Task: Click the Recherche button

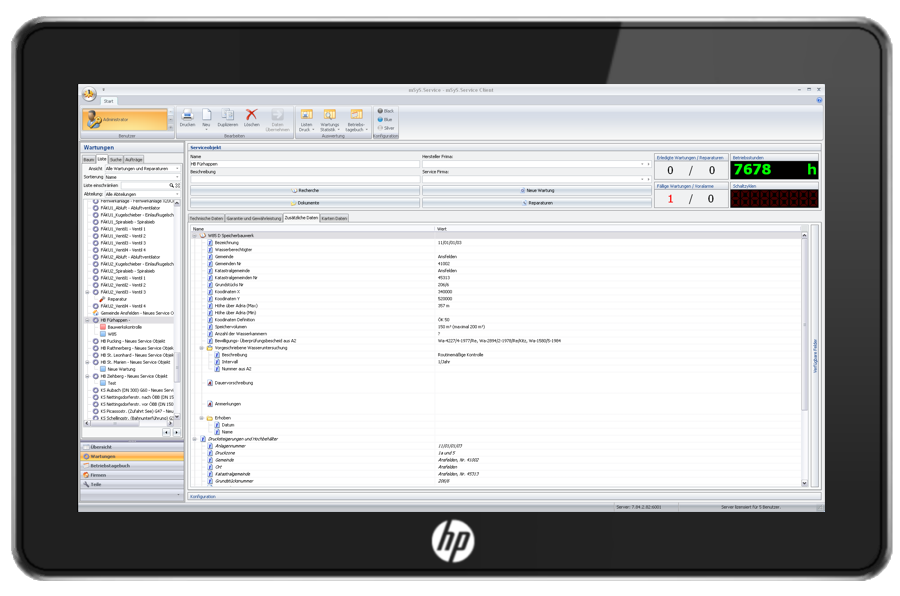Action: pyautogui.click(x=305, y=190)
